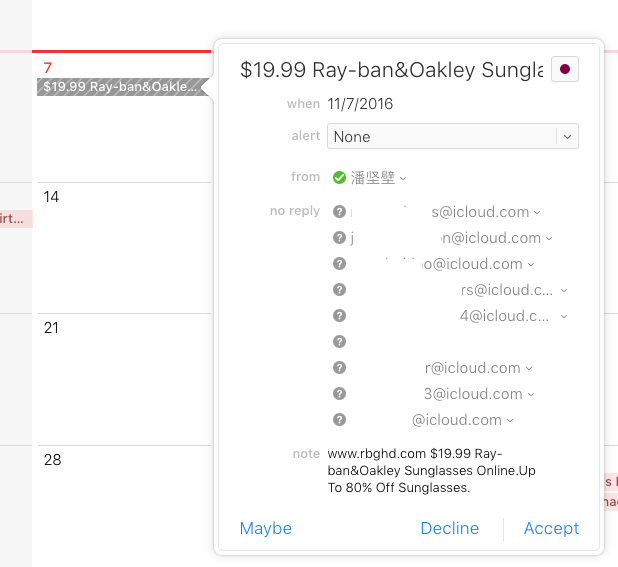Open the calendar color picker swatch
Screen dimensions: 618x567
[564, 69]
